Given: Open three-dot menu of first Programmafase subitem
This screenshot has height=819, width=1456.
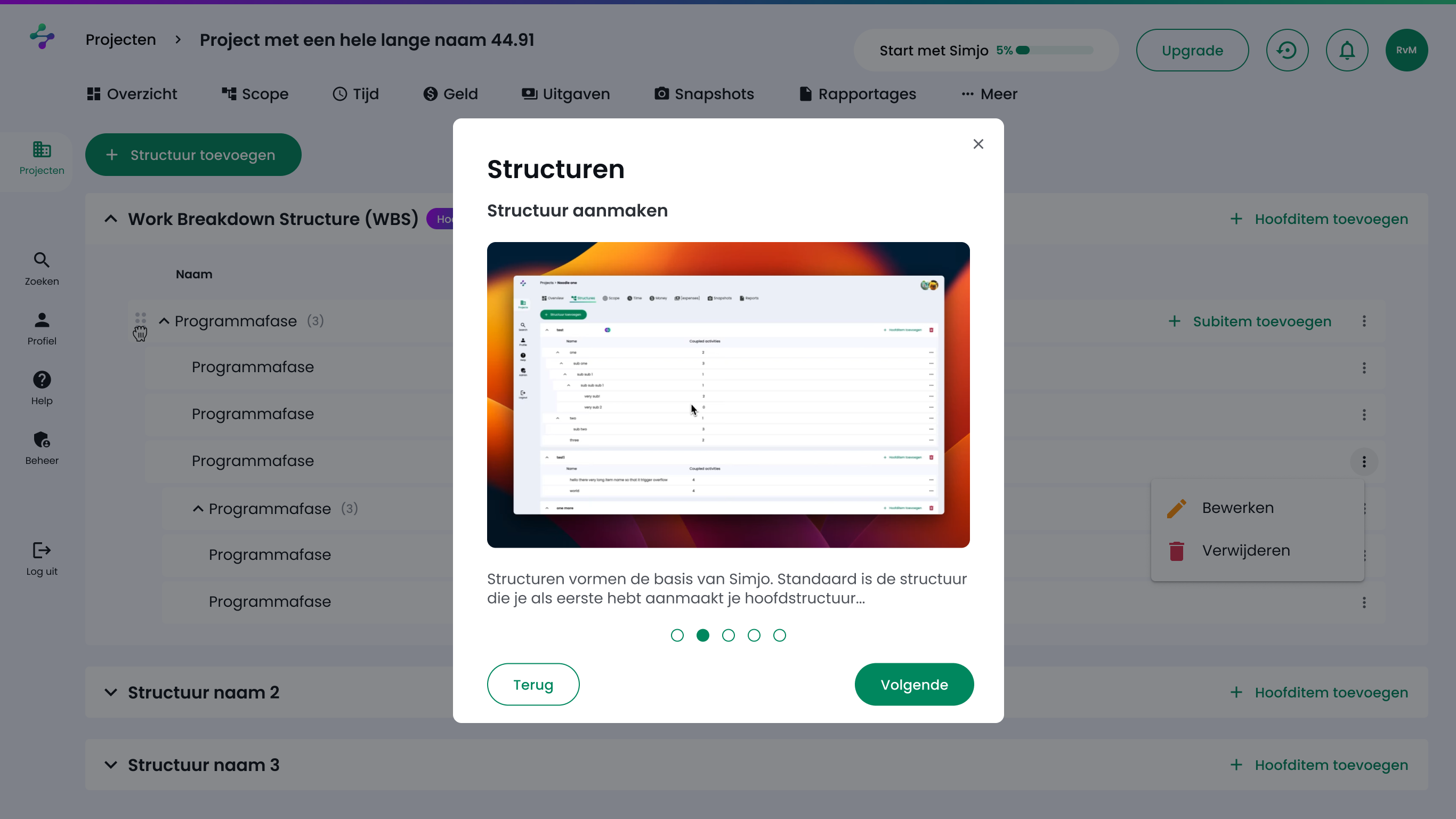Looking at the screenshot, I should tap(1364, 368).
